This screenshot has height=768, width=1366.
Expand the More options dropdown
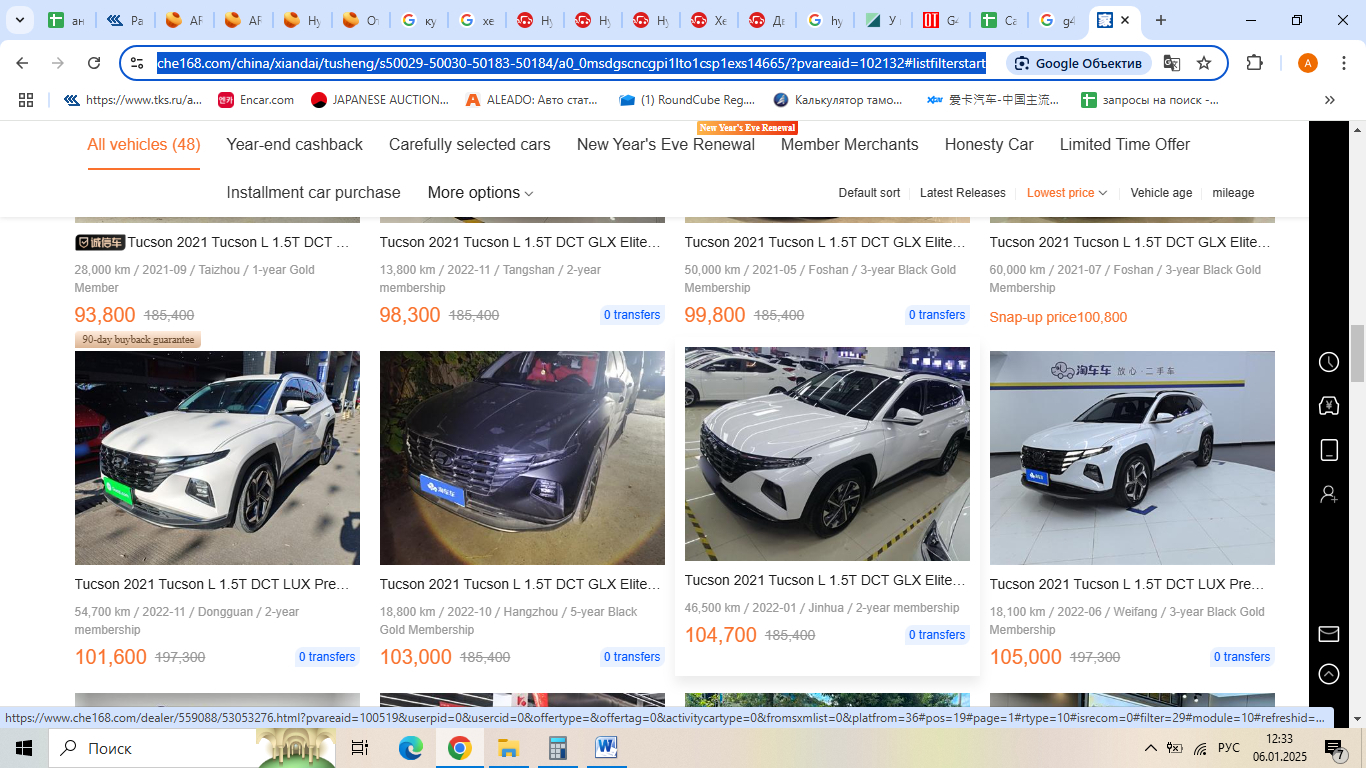[x=480, y=193]
